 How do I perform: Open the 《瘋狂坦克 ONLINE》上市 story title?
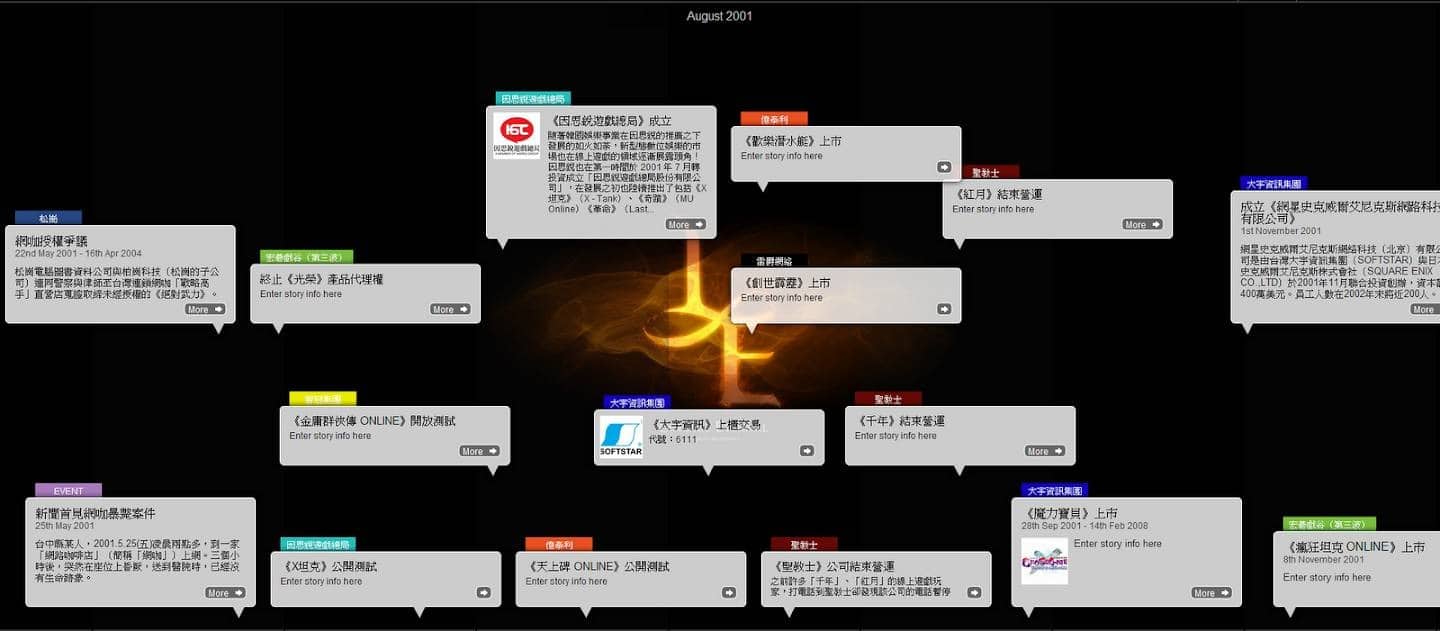click(1354, 547)
